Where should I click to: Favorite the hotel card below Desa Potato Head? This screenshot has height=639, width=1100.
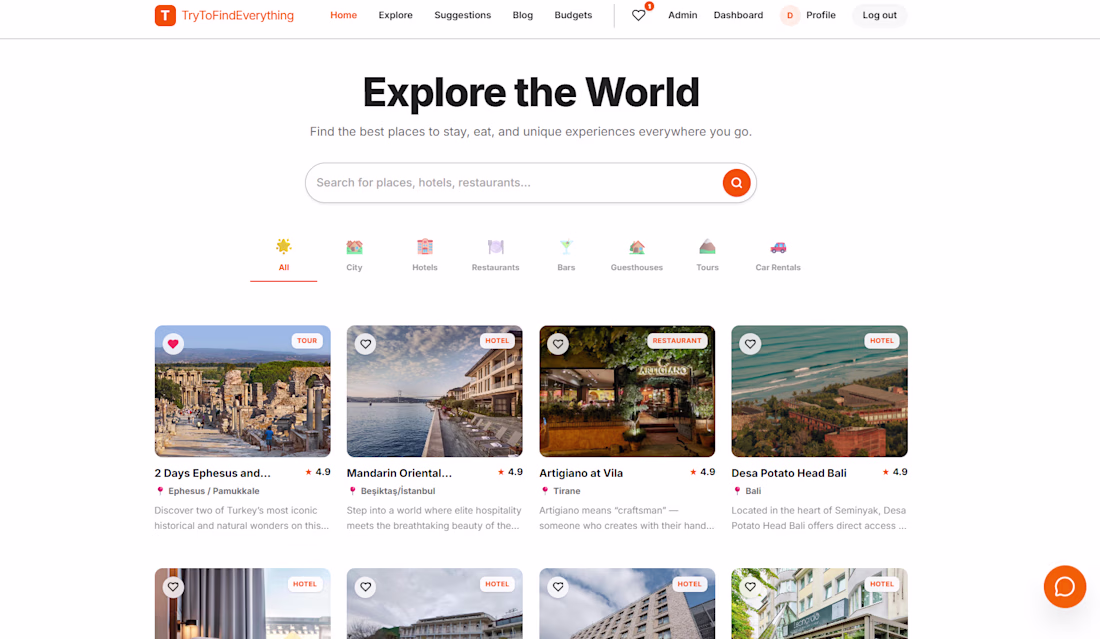(x=750, y=586)
